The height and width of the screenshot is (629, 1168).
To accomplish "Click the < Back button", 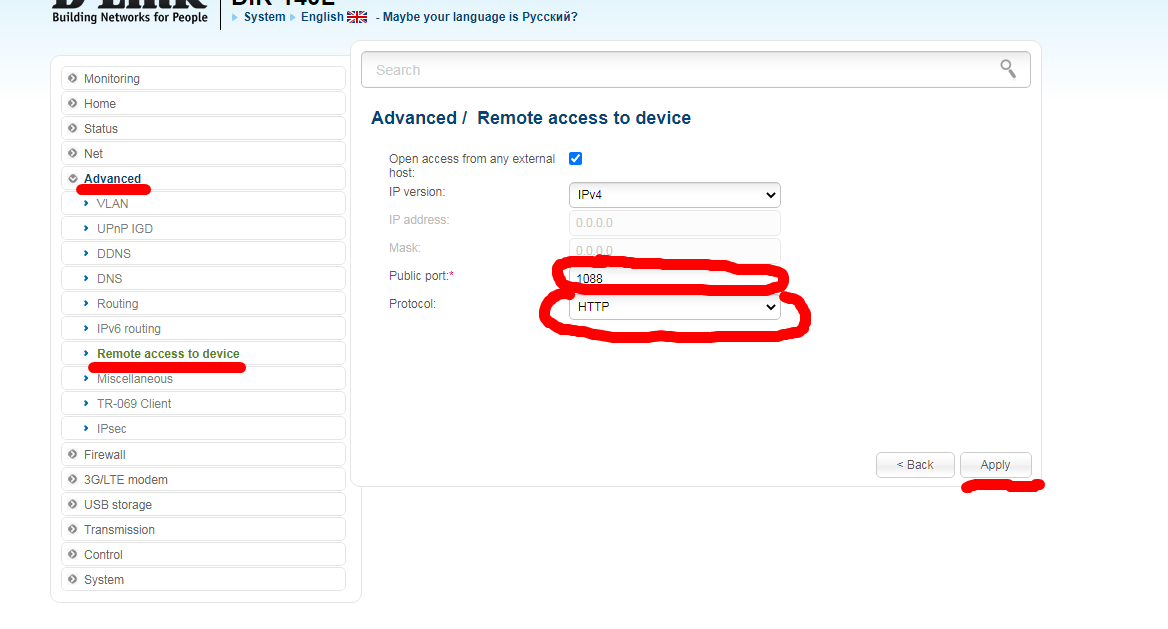I will pos(915,464).
